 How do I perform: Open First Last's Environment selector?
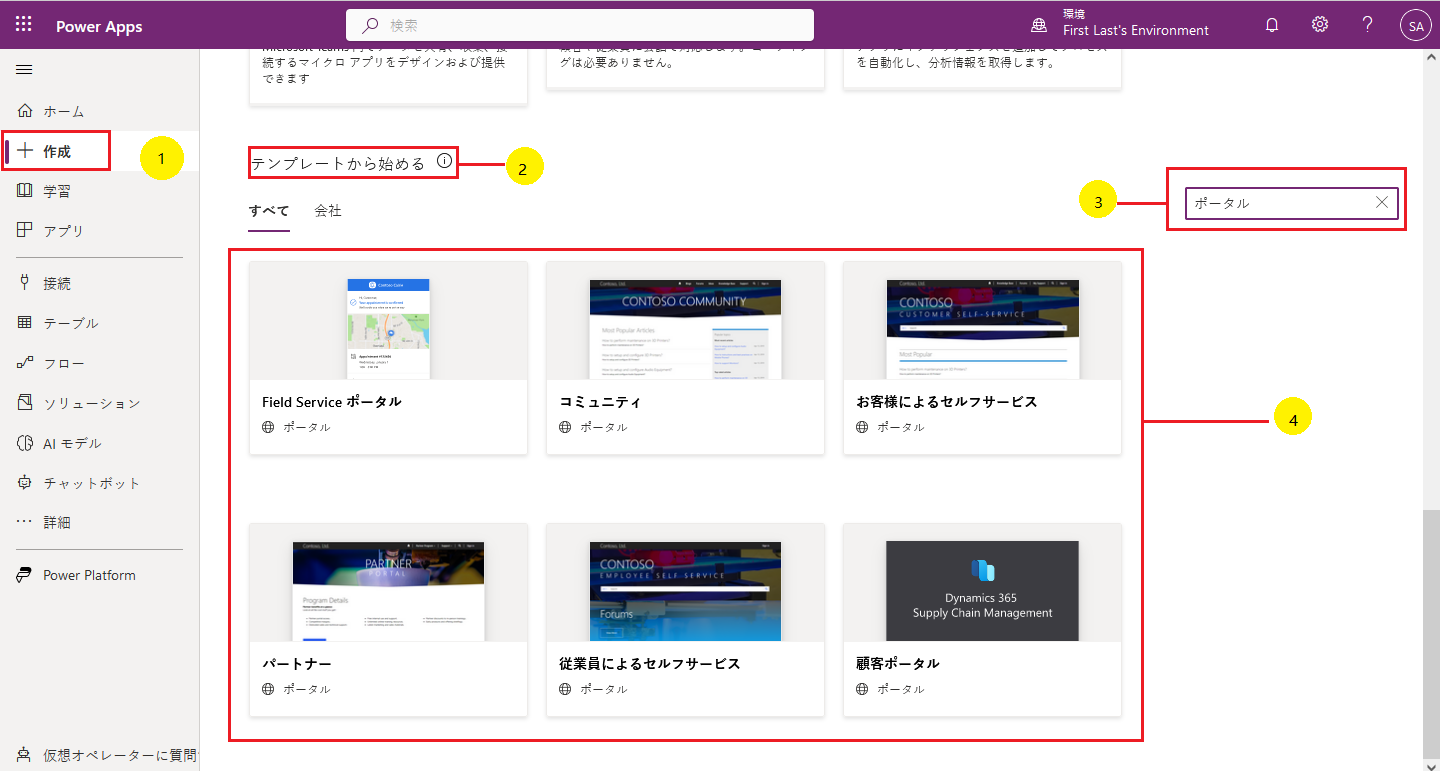click(1136, 31)
